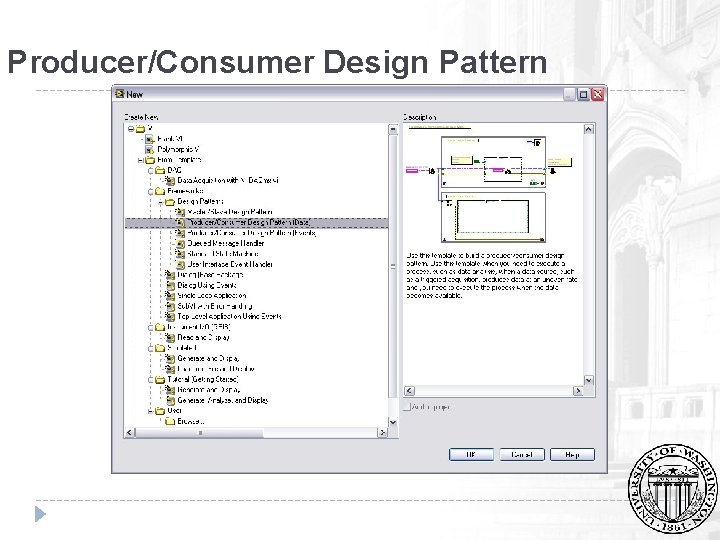Click Description pane scroll-up arrow
Screen dimensions: 720x540
(589, 129)
